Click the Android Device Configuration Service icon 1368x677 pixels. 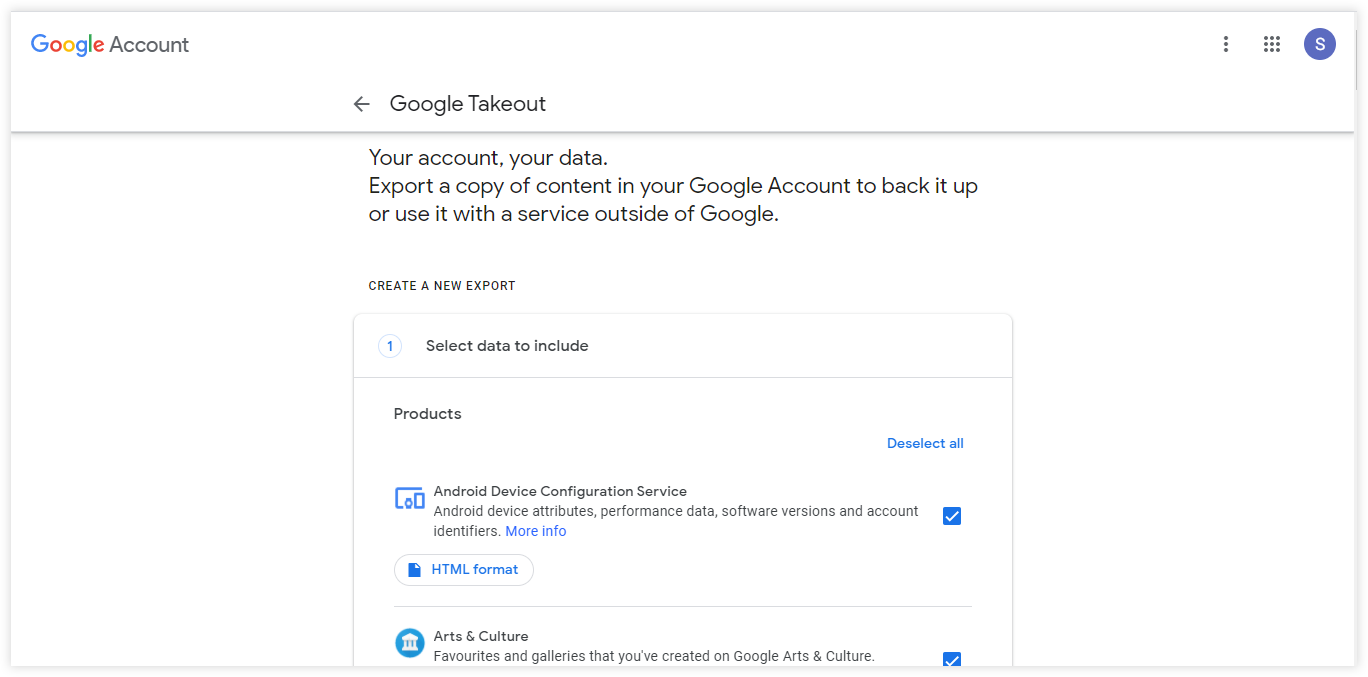click(410, 498)
